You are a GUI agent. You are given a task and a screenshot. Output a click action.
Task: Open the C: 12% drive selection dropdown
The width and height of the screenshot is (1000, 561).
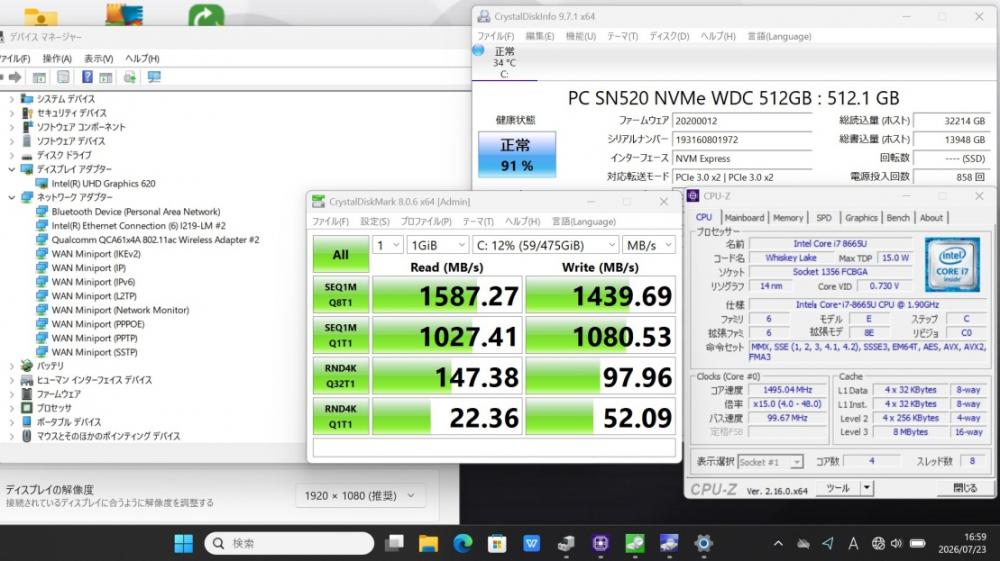(545, 245)
